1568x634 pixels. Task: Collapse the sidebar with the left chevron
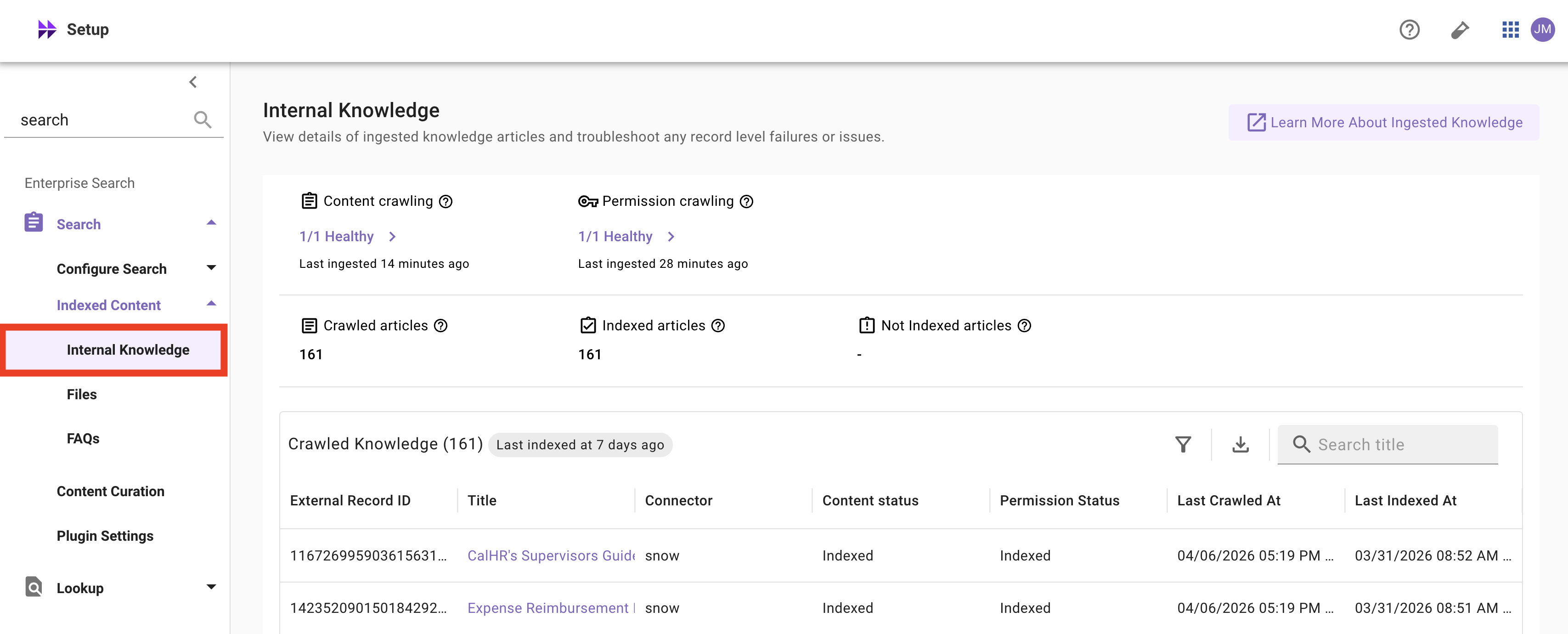[193, 82]
